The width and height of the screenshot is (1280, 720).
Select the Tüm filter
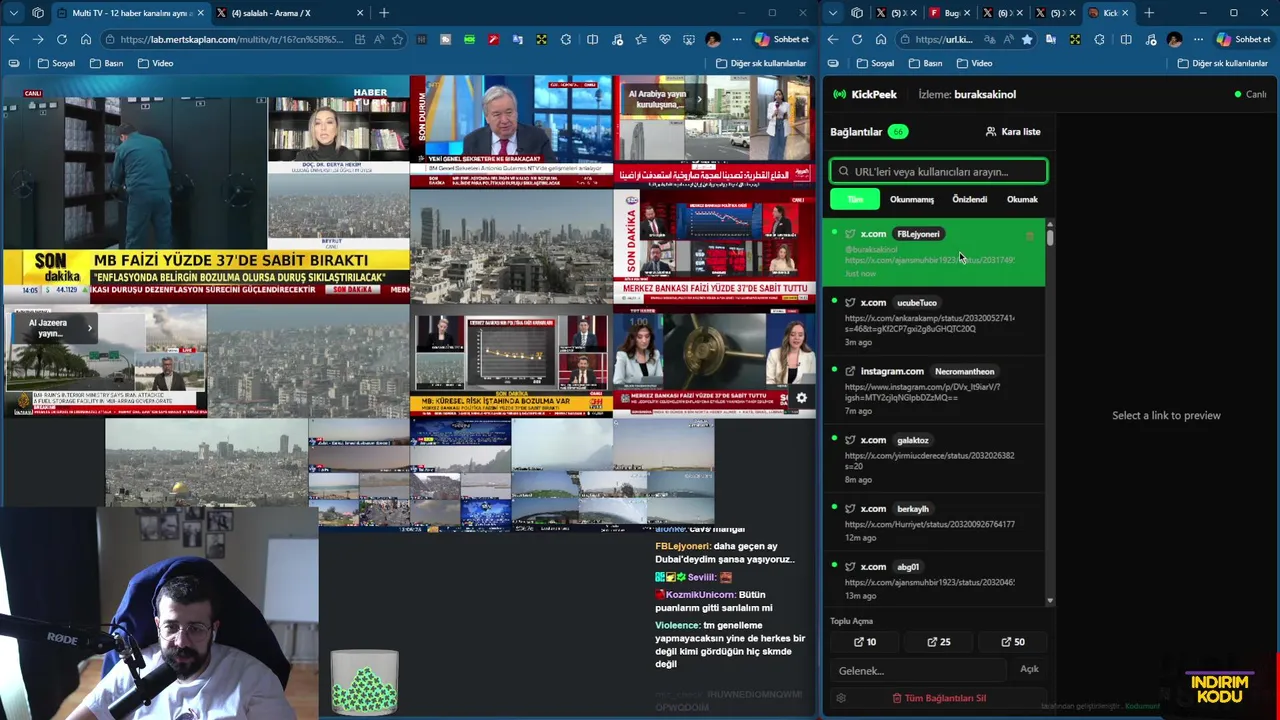point(855,199)
